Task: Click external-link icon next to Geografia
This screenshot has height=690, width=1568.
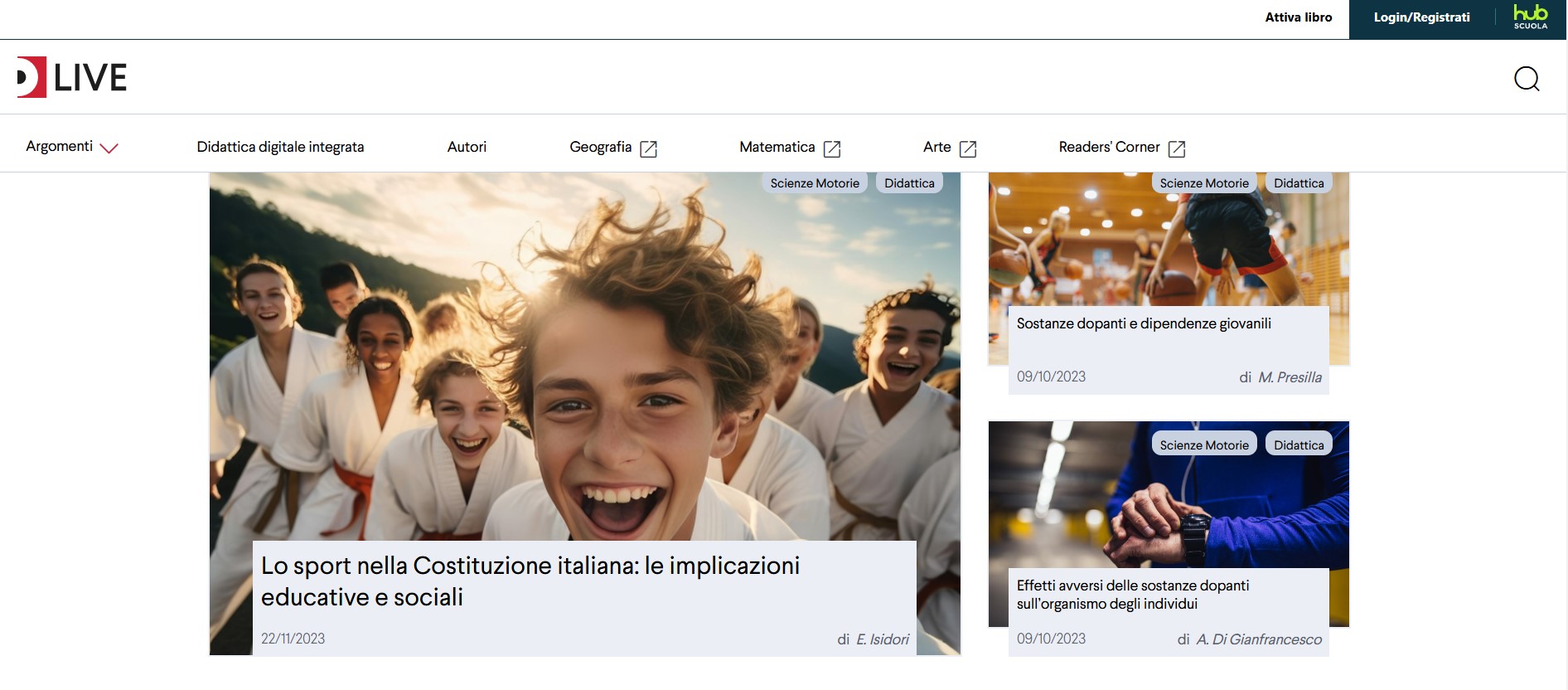Action: (x=649, y=148)
